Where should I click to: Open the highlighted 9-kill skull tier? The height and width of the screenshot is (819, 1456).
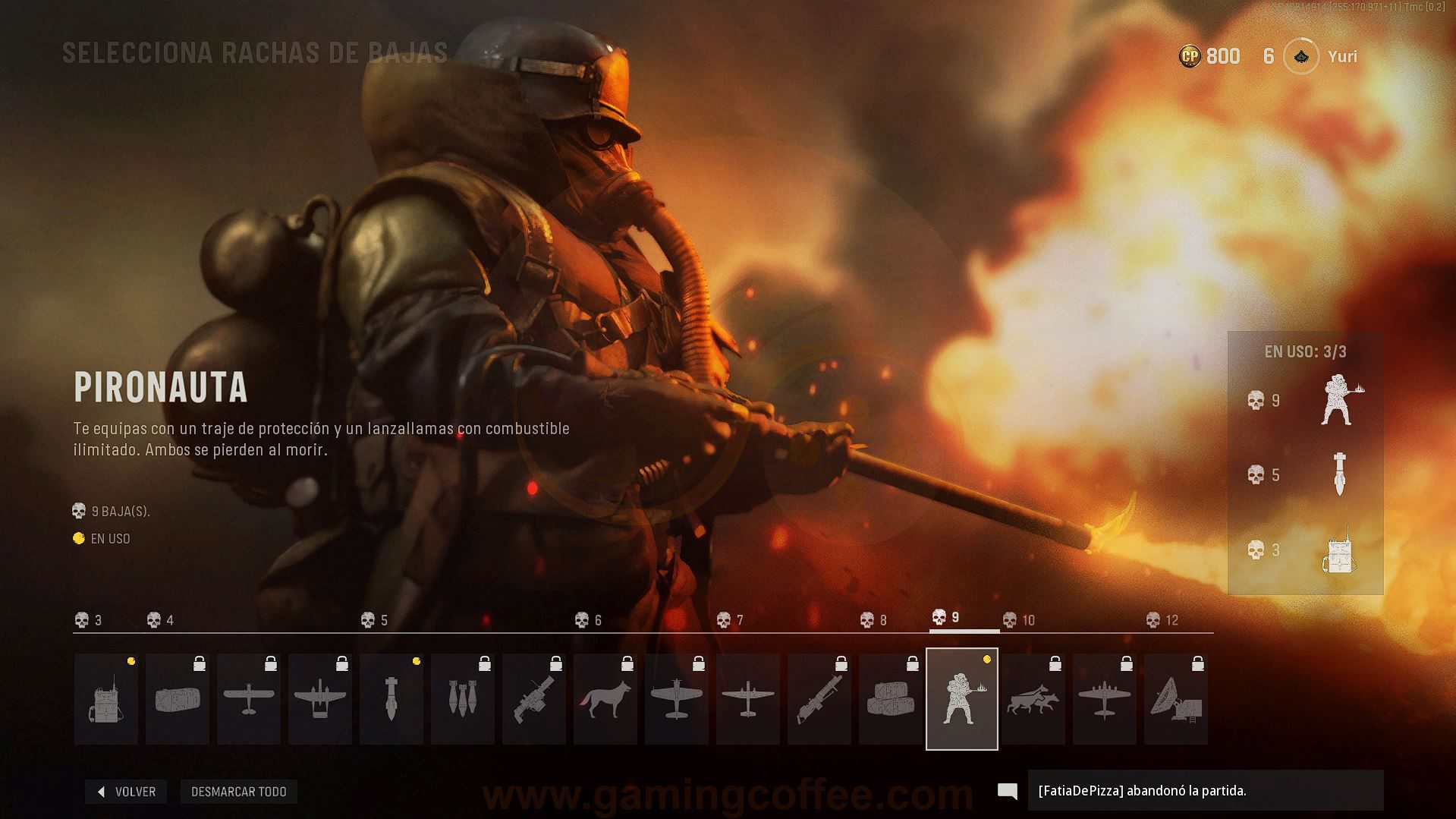click(945, 617)
